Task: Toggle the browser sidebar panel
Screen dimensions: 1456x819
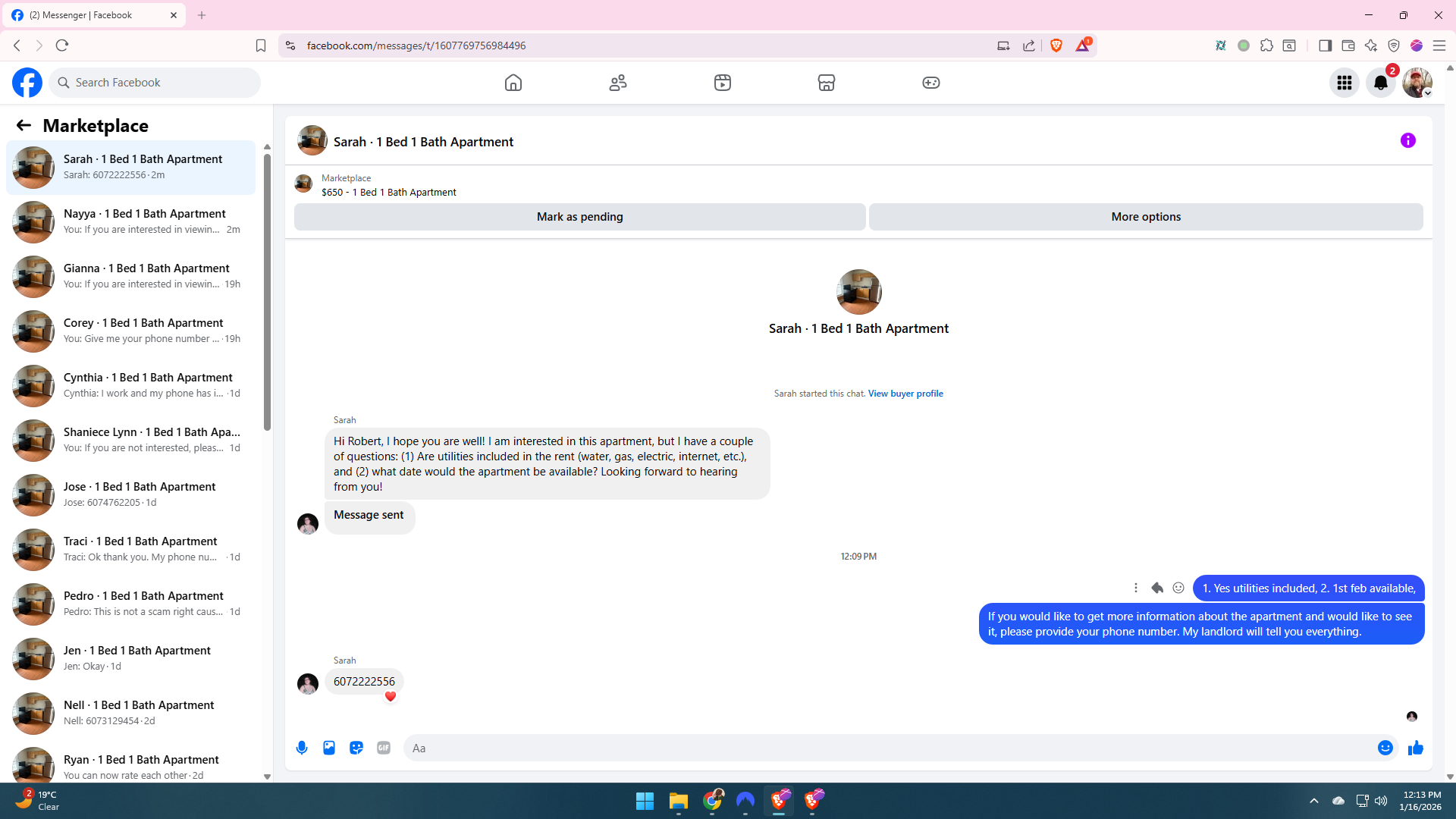Action: pos(1325,45)
